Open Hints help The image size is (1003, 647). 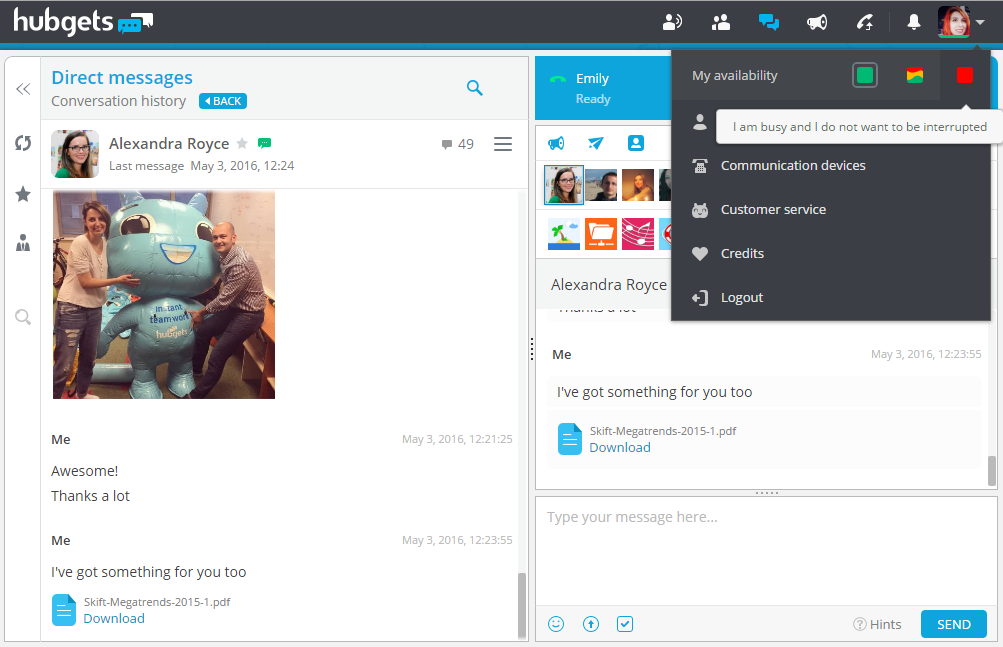click(877, 625)
